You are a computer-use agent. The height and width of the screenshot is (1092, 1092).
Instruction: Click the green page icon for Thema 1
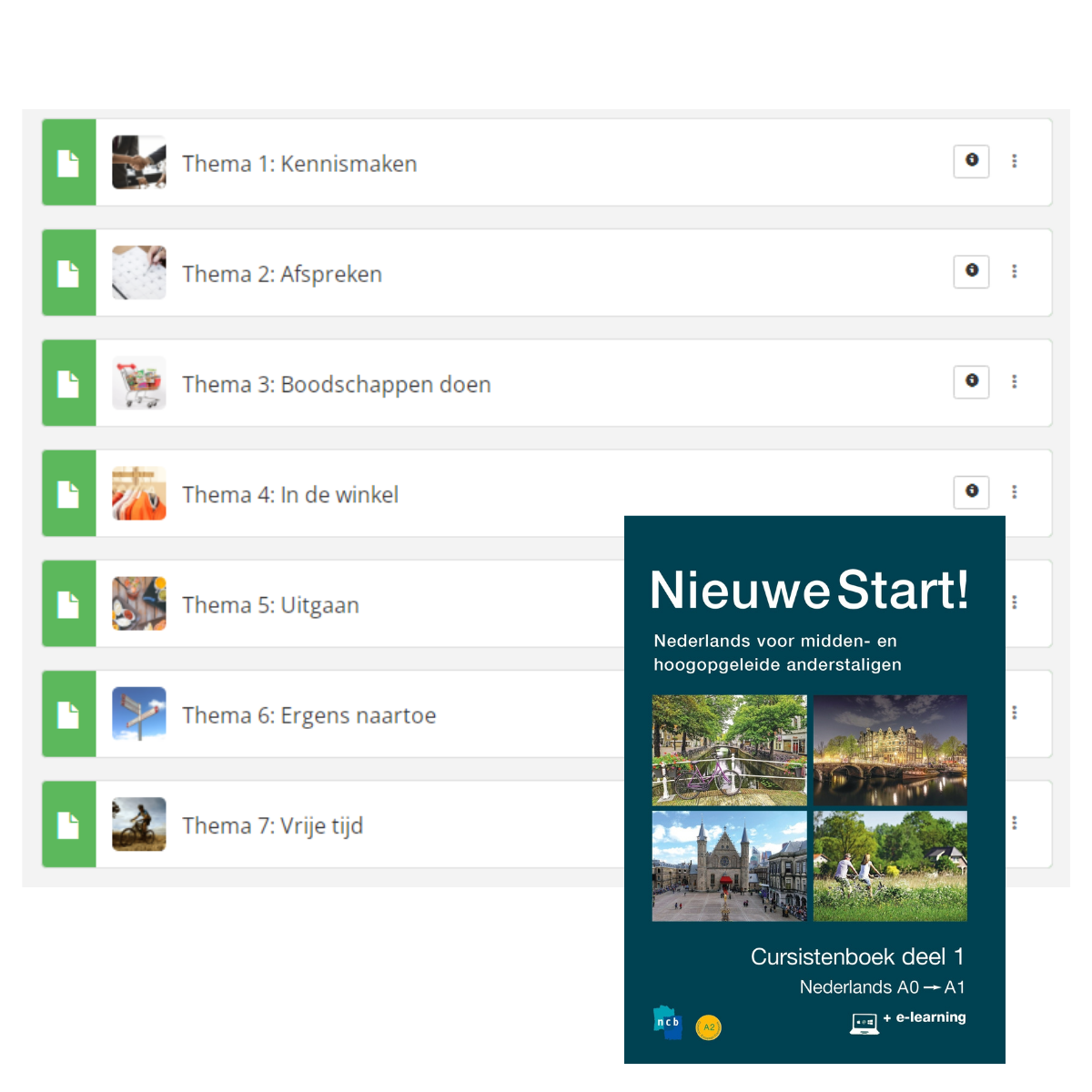[68, 162]
